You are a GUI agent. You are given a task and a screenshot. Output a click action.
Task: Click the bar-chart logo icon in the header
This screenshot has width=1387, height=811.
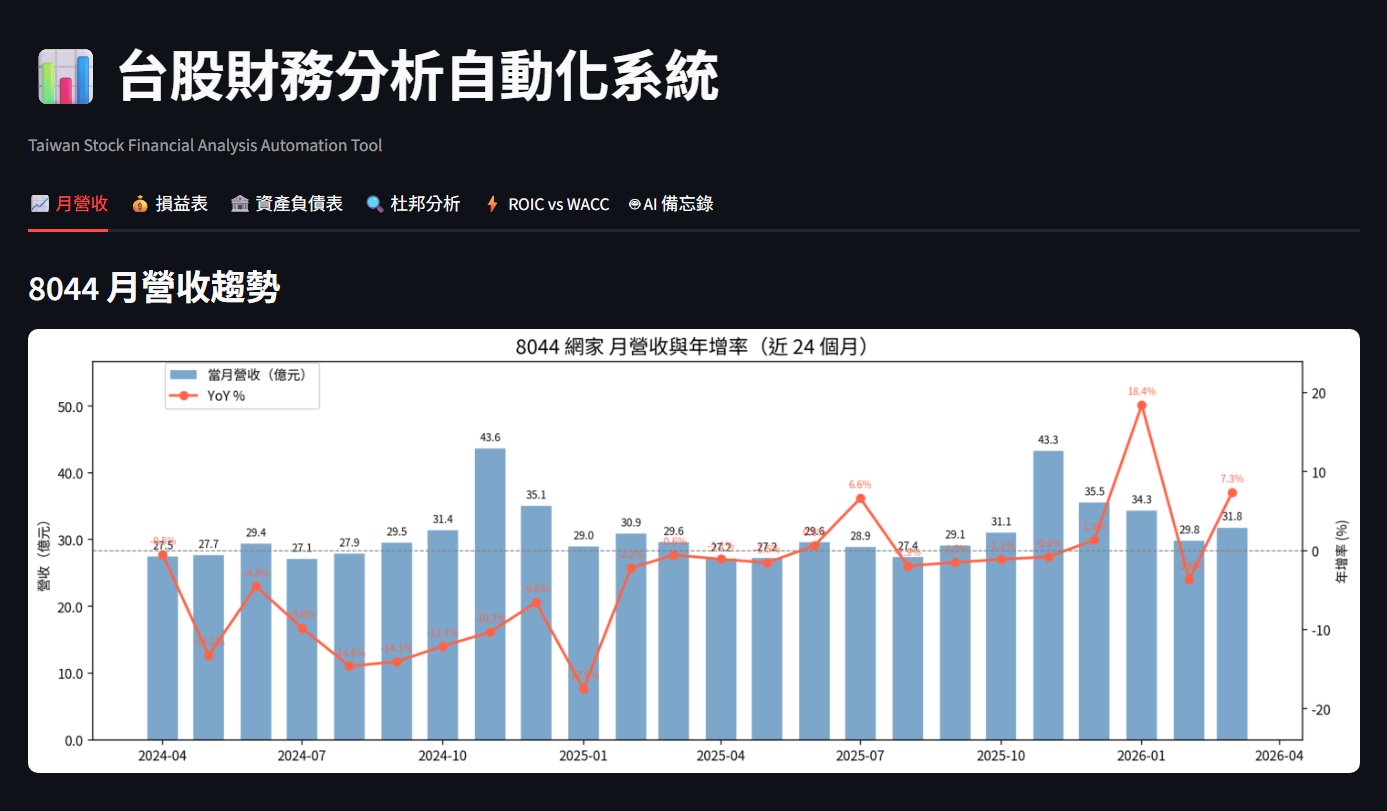(66, 77)
